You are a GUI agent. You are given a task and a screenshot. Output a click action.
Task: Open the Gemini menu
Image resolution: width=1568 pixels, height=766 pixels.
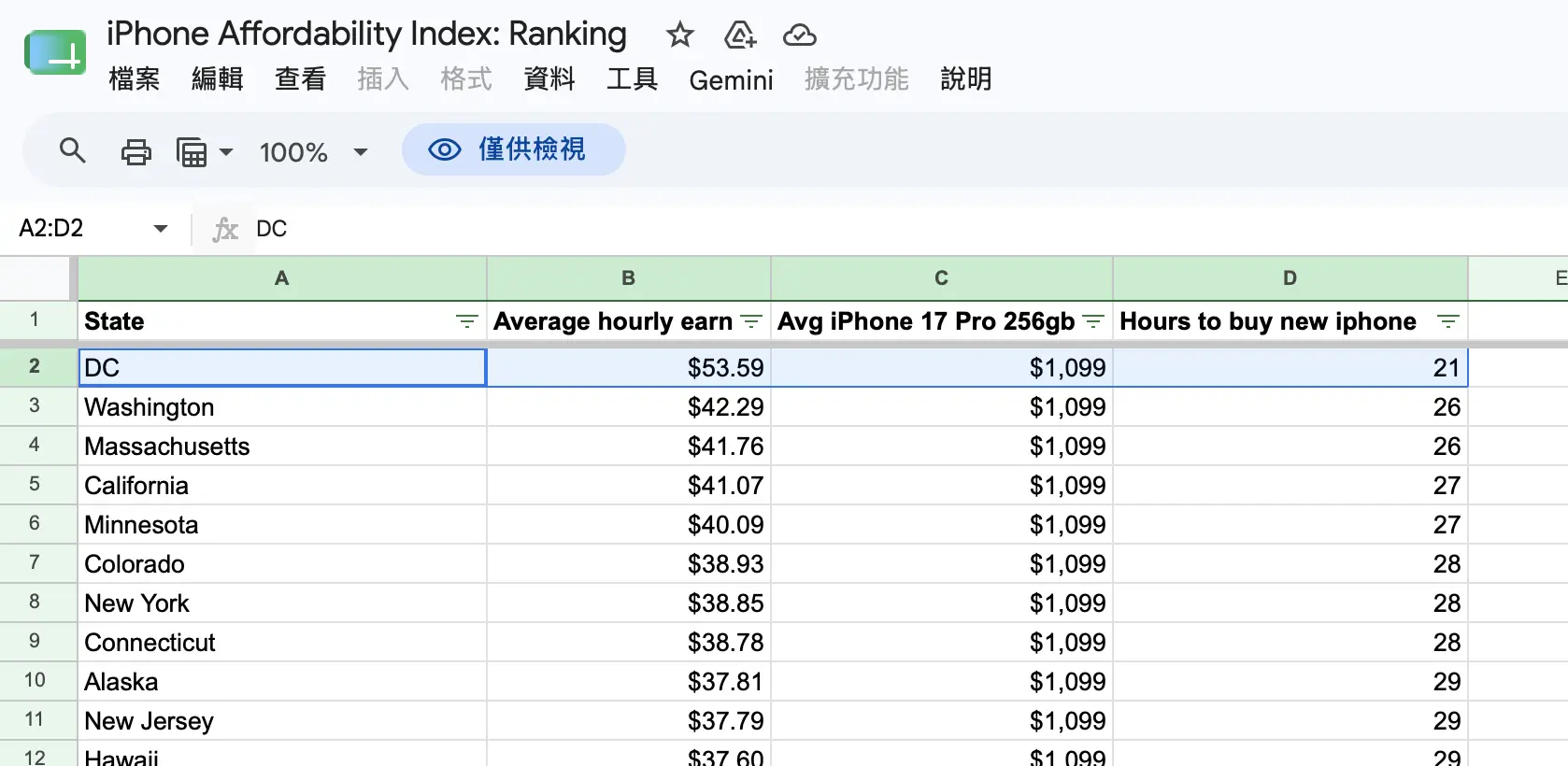tap(732, 80)
